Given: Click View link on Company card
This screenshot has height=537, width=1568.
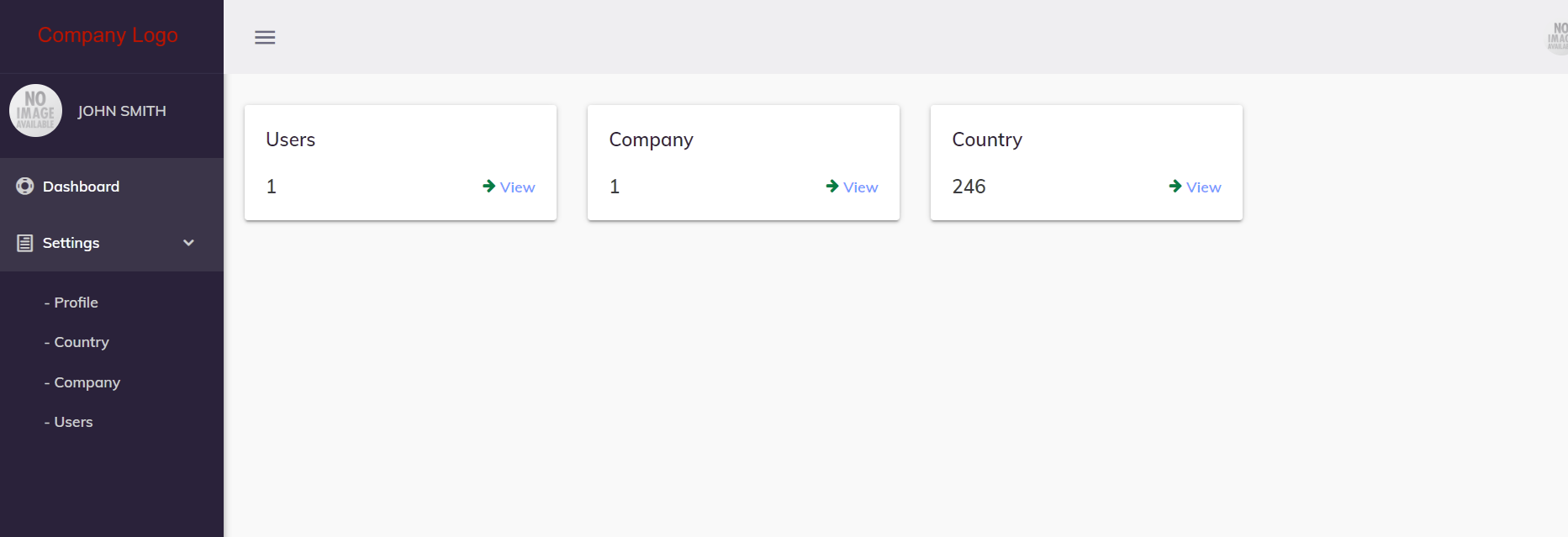Looking at the screenshot, I should pos(861,187).
